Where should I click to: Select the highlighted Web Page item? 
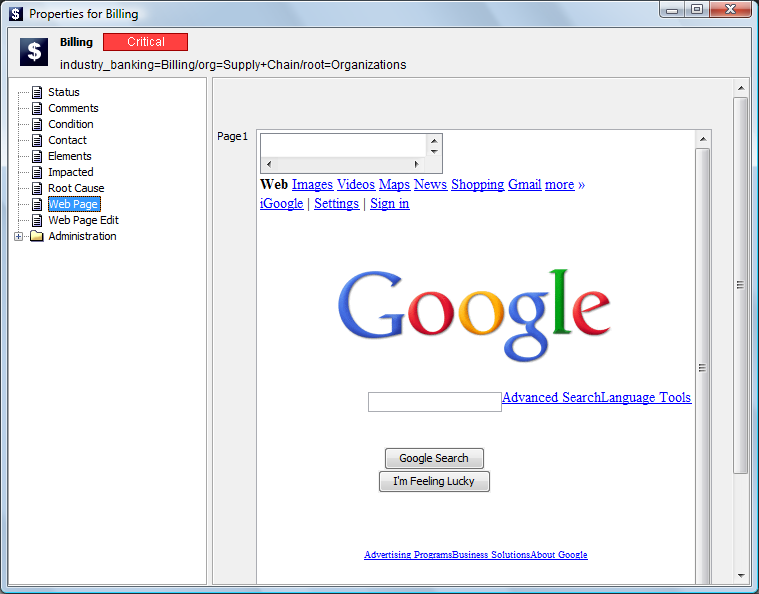point(74,204)
